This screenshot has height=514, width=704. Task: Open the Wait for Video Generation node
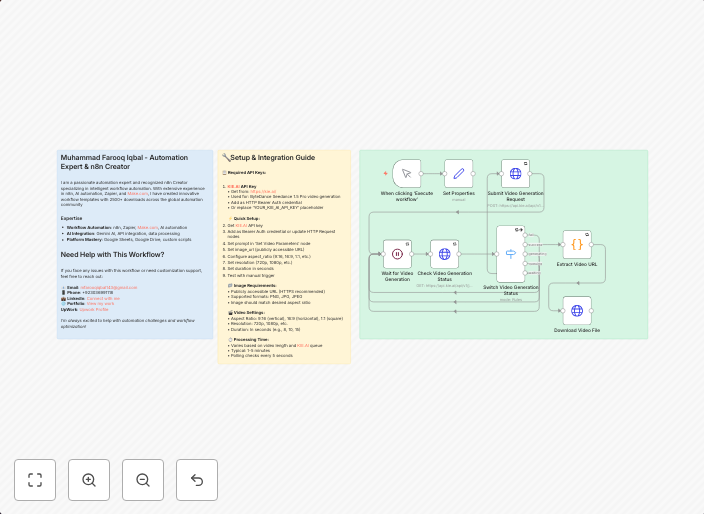tap(397, 254)
